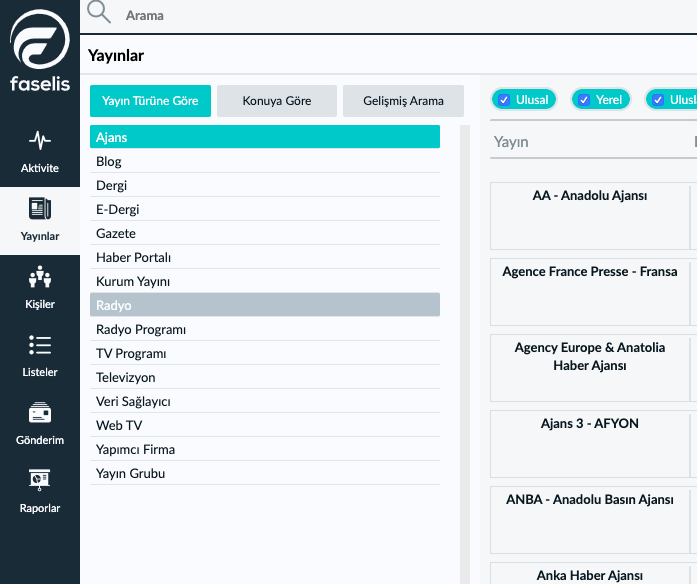Toggle the Ulusal checkbox
The width and height of the screenshot is (697, 584).
click(504, 100)
